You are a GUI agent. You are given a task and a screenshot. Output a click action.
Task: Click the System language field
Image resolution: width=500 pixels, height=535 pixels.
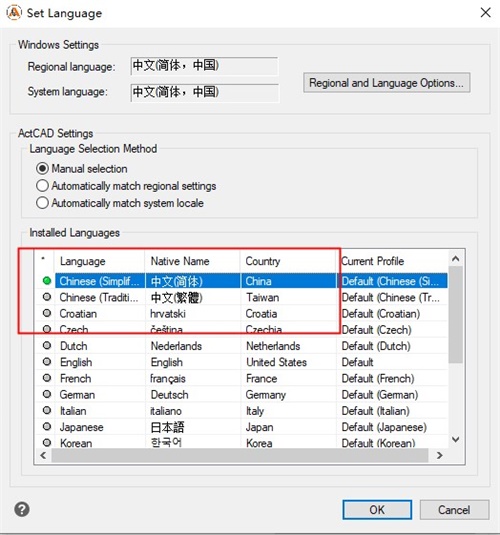coord(204,92)
